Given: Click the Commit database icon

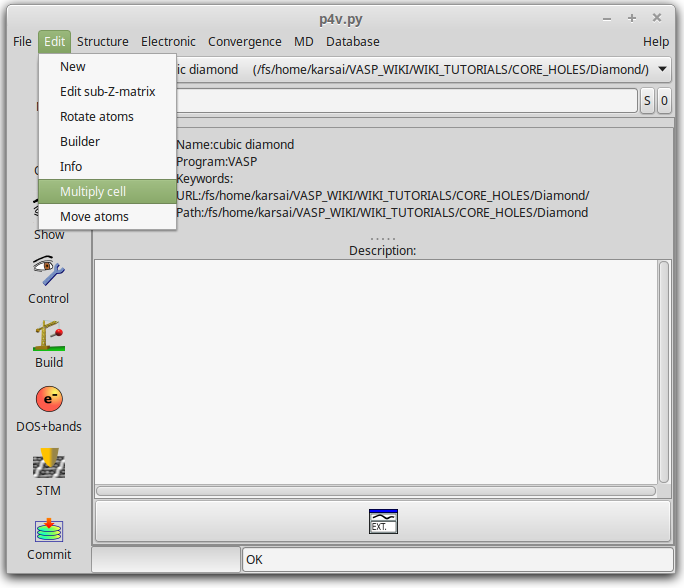Looking at the screenshot, I should [x=48, y=528].
